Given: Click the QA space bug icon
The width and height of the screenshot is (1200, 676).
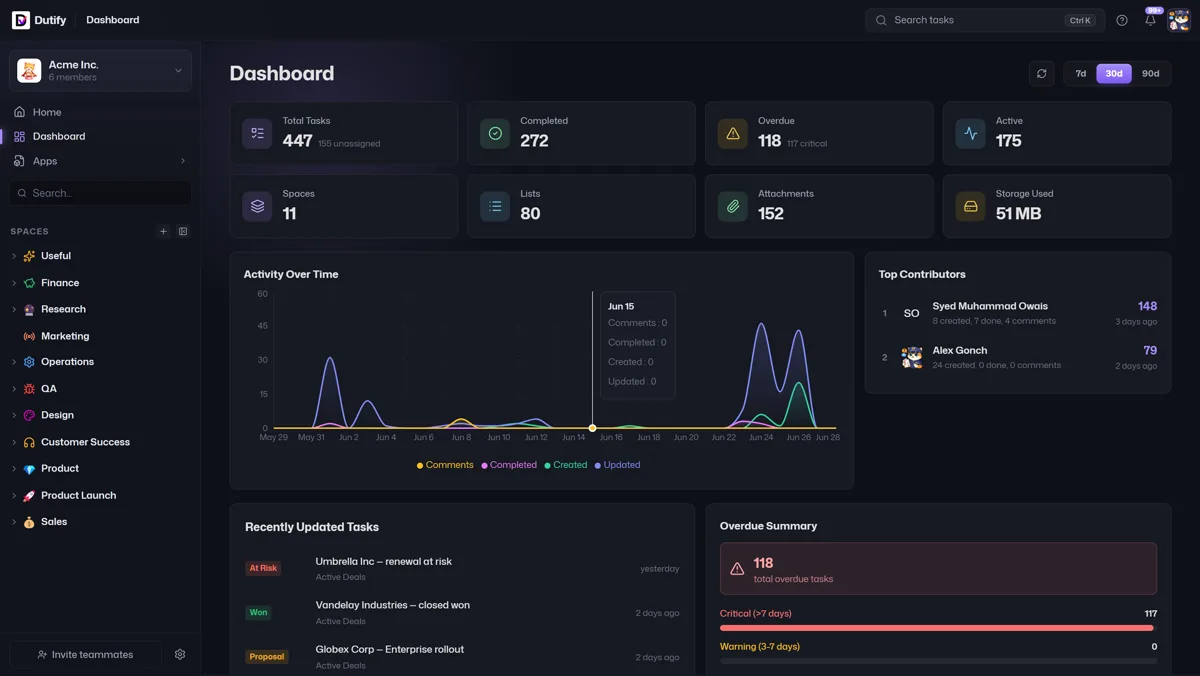Looking at the screenshot, I should point(29,389).
